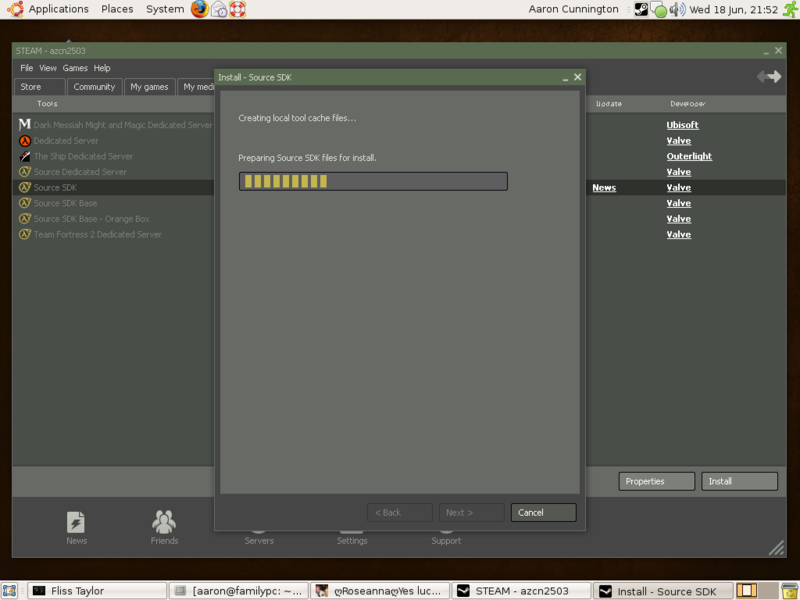Open Support in the Steam footer
Image resolution: width=800 pixels, height=600 pixels.
(x=446, y=540)
